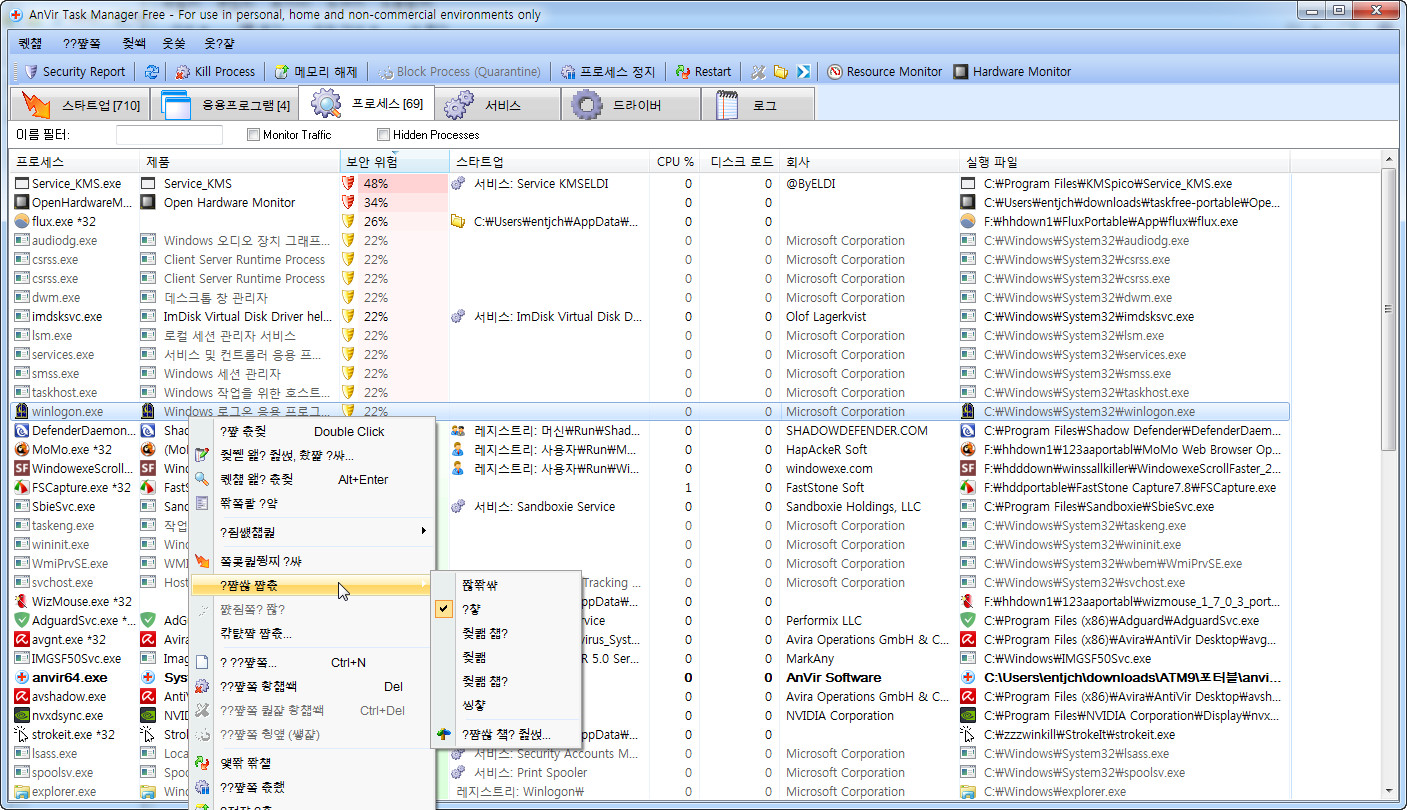
Task: Open the 로그 tab
Action: coord(757,104)
